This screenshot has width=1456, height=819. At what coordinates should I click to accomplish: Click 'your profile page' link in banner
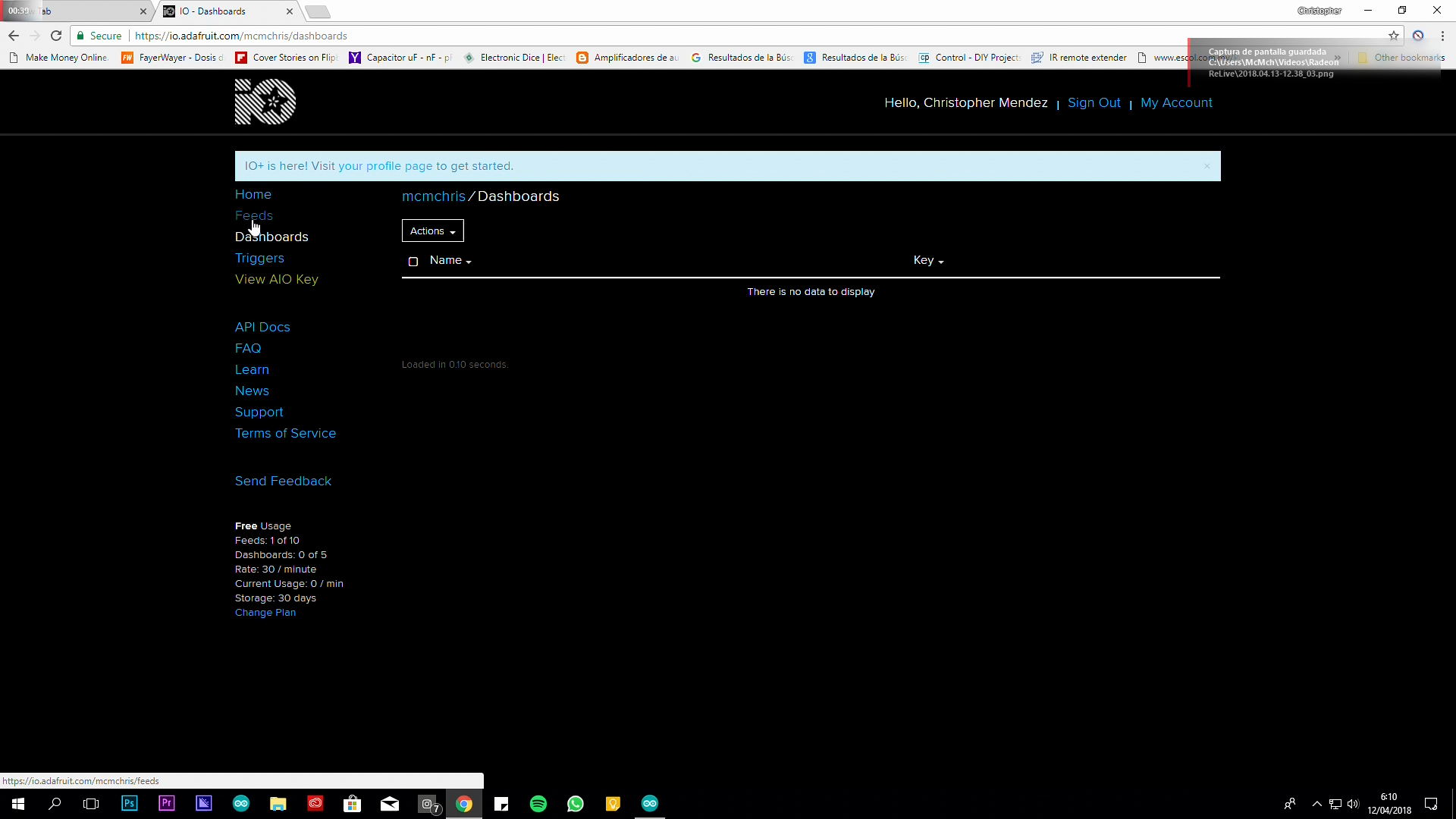[x=385, y=166]
